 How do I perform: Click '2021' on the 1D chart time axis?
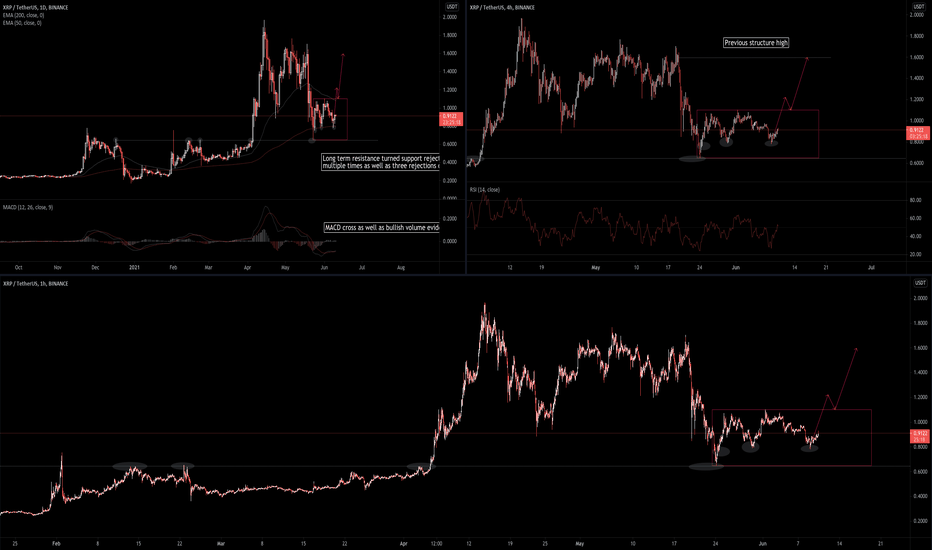[134, 268]
